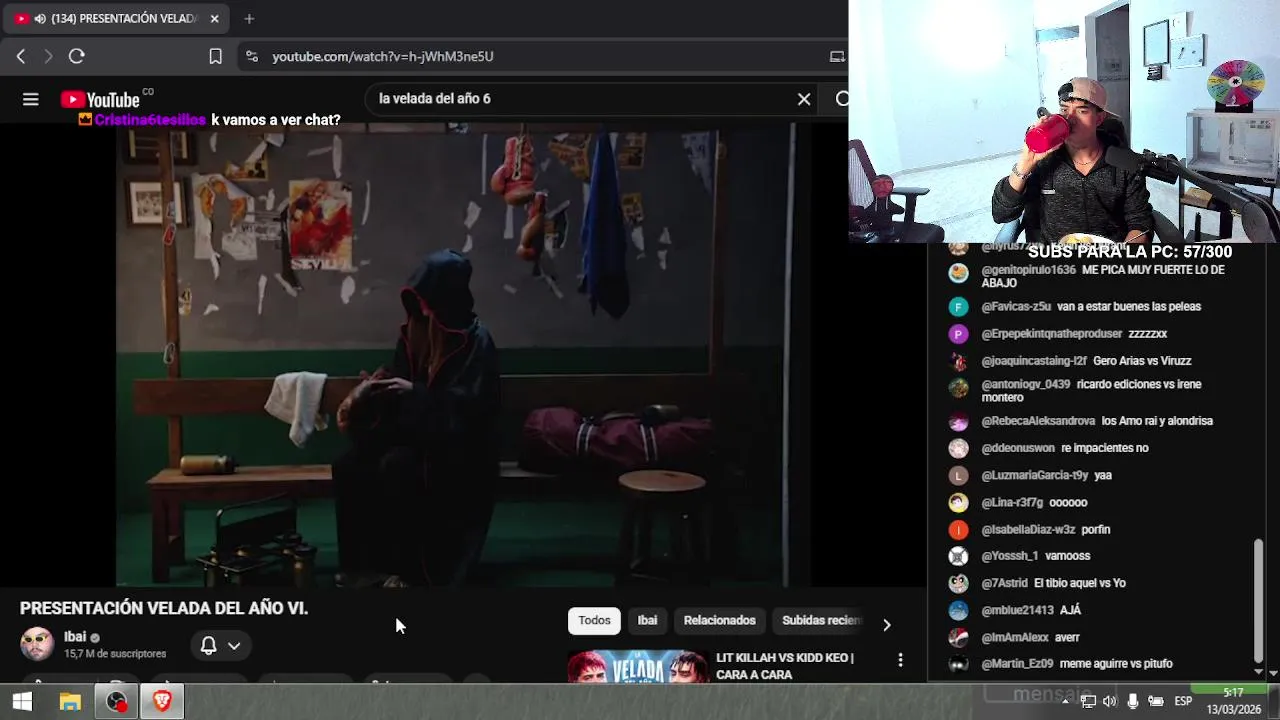
Task: Click chat scrollbar down arrow
Action: (1258, 672)
